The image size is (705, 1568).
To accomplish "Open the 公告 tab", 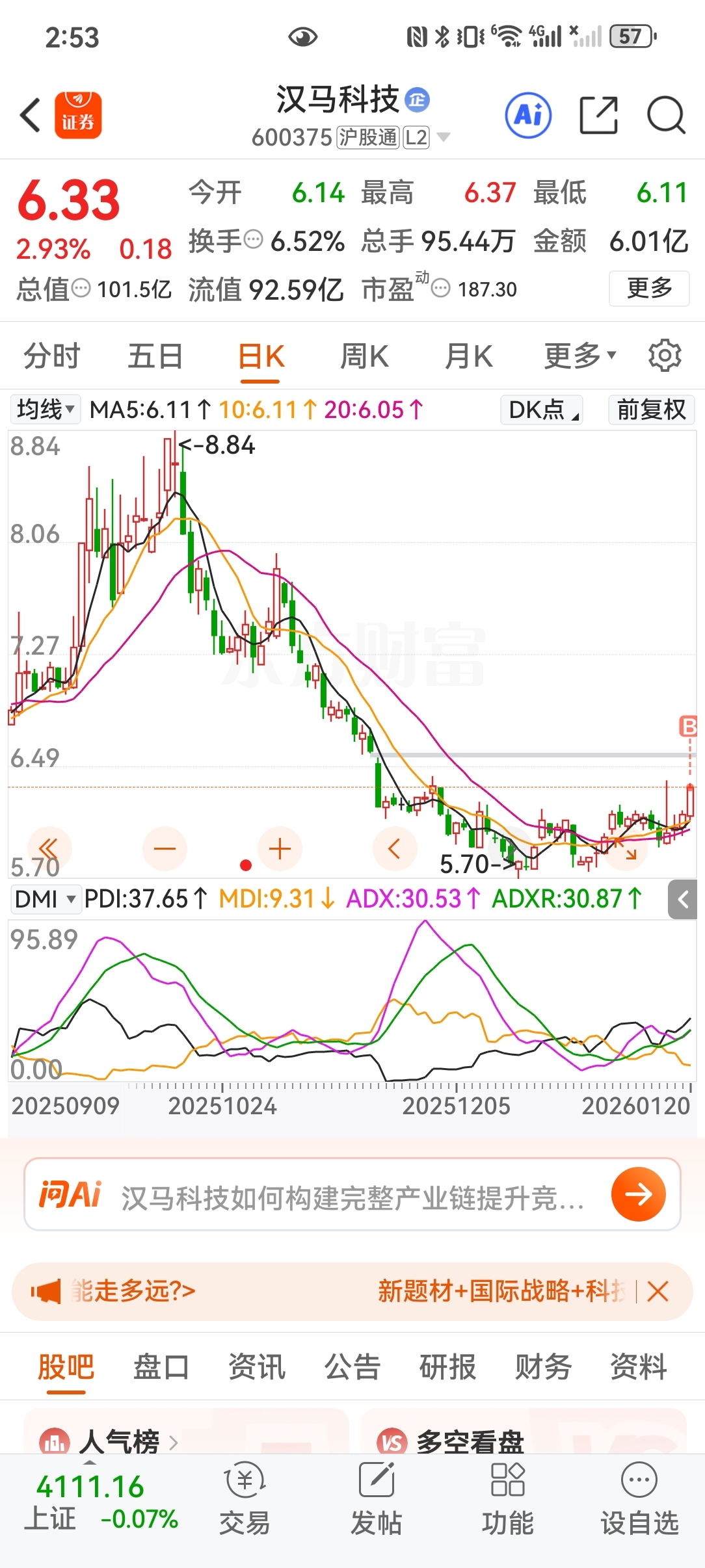I will (x=352, y=1366).
